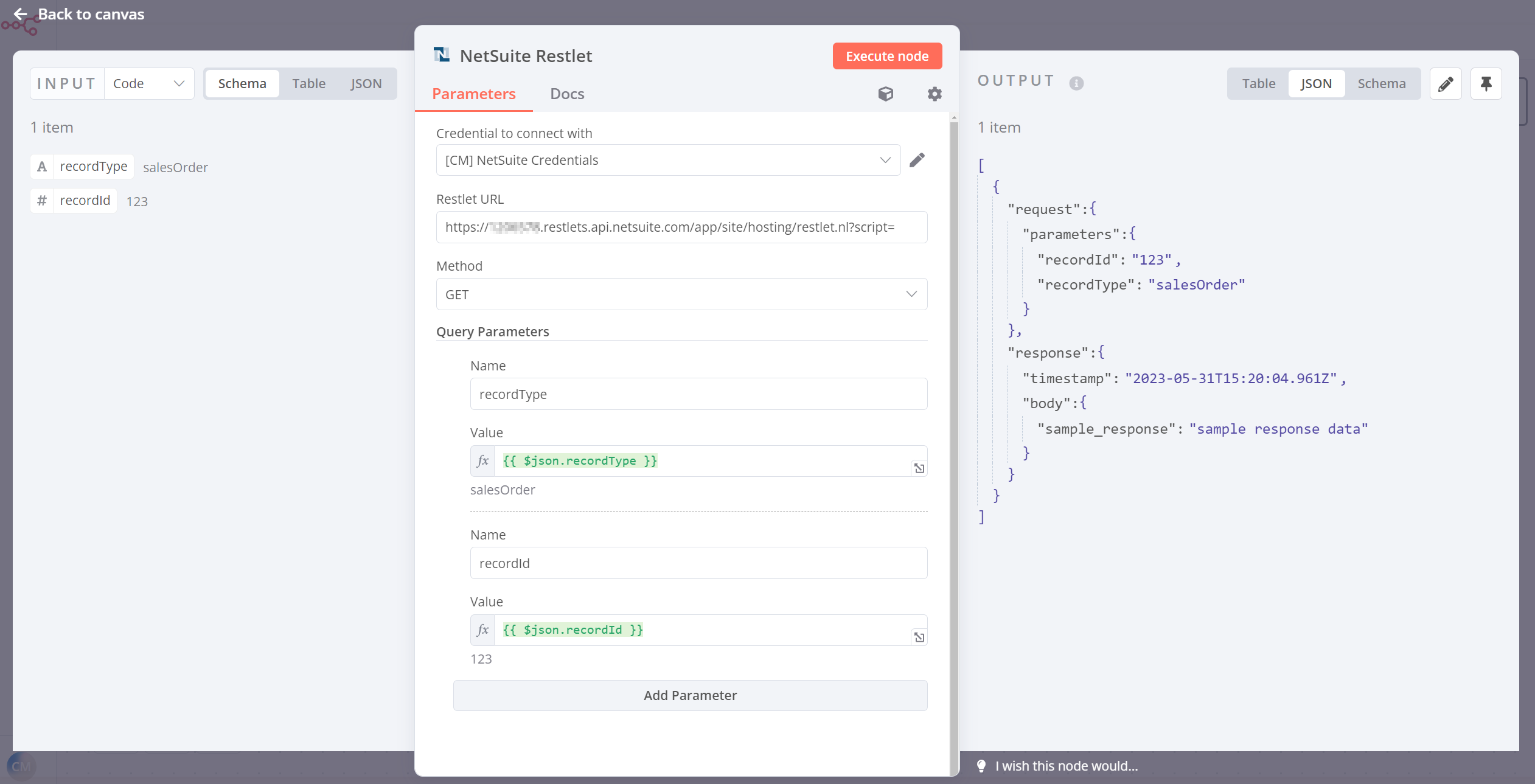The width and height of the screenshot is (1535, 784).
Task: Switch output view to Schema
Action: (1382, 83)
